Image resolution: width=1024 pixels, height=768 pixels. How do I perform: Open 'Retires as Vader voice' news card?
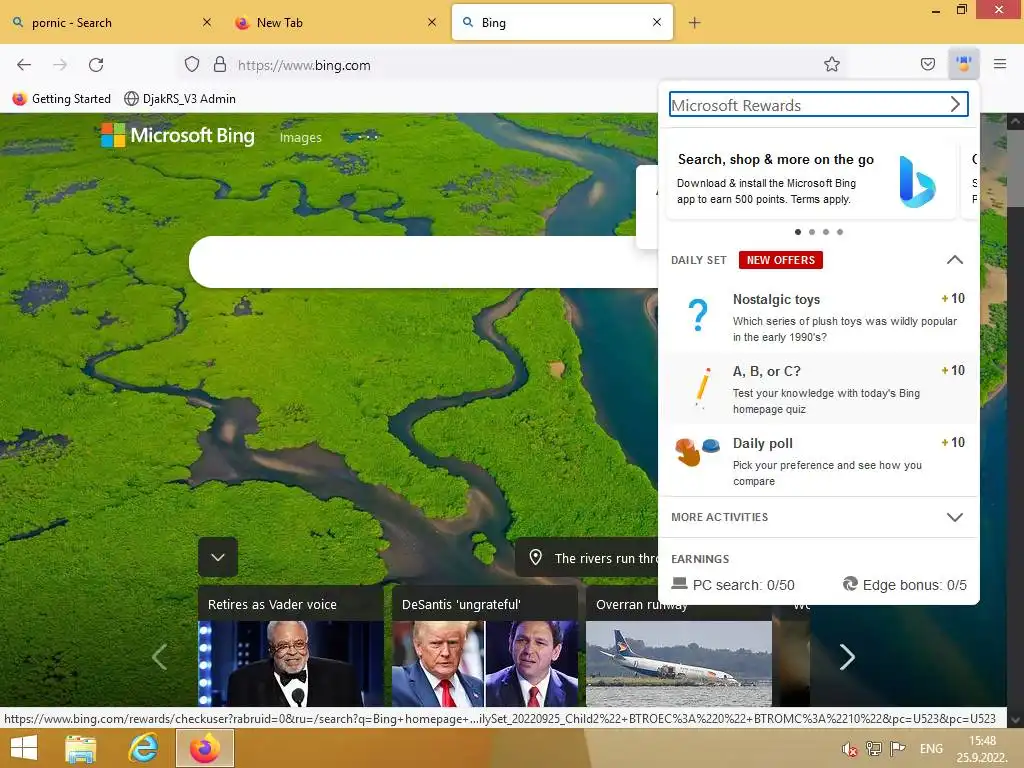pyautogui.click(x=291, y=647)
